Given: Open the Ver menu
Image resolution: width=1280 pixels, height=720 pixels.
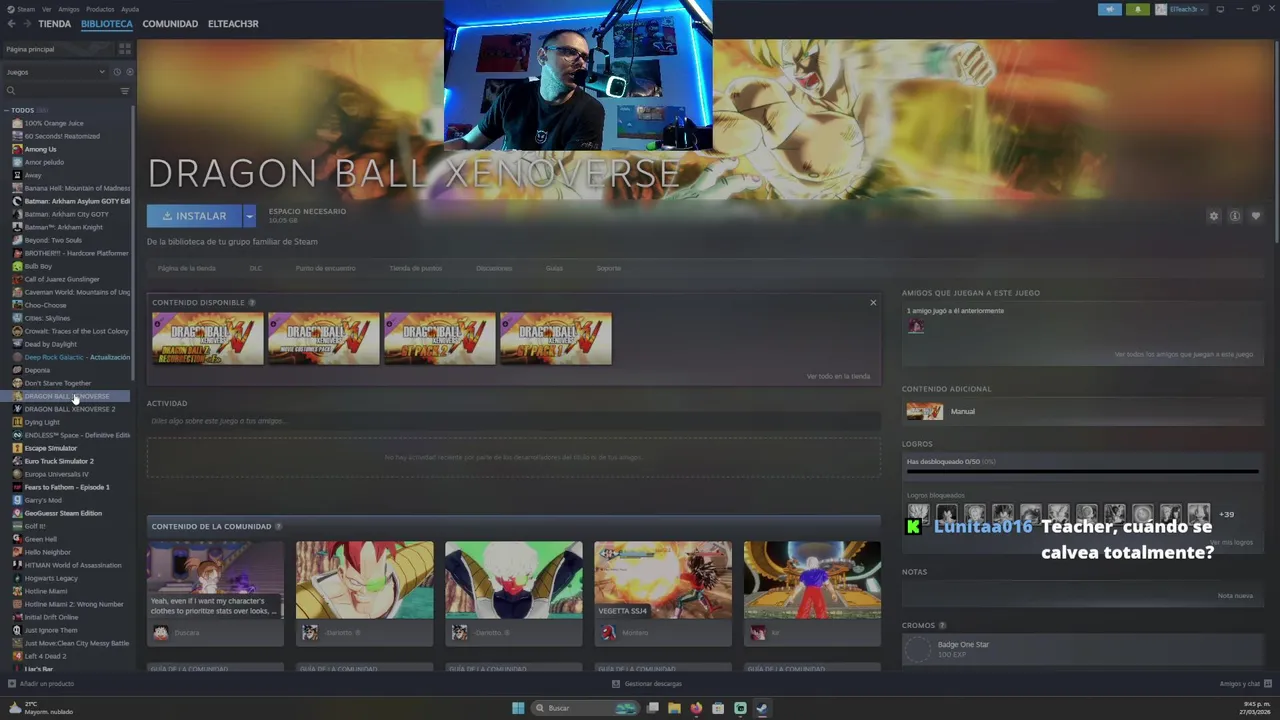Looking at the screenshot, I should click(x=46, y=9).
